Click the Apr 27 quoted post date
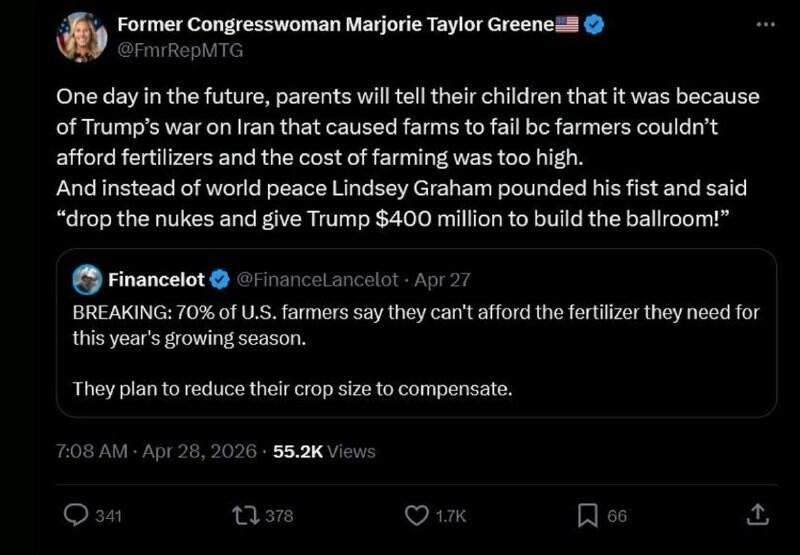 click(x=442, y=280)
